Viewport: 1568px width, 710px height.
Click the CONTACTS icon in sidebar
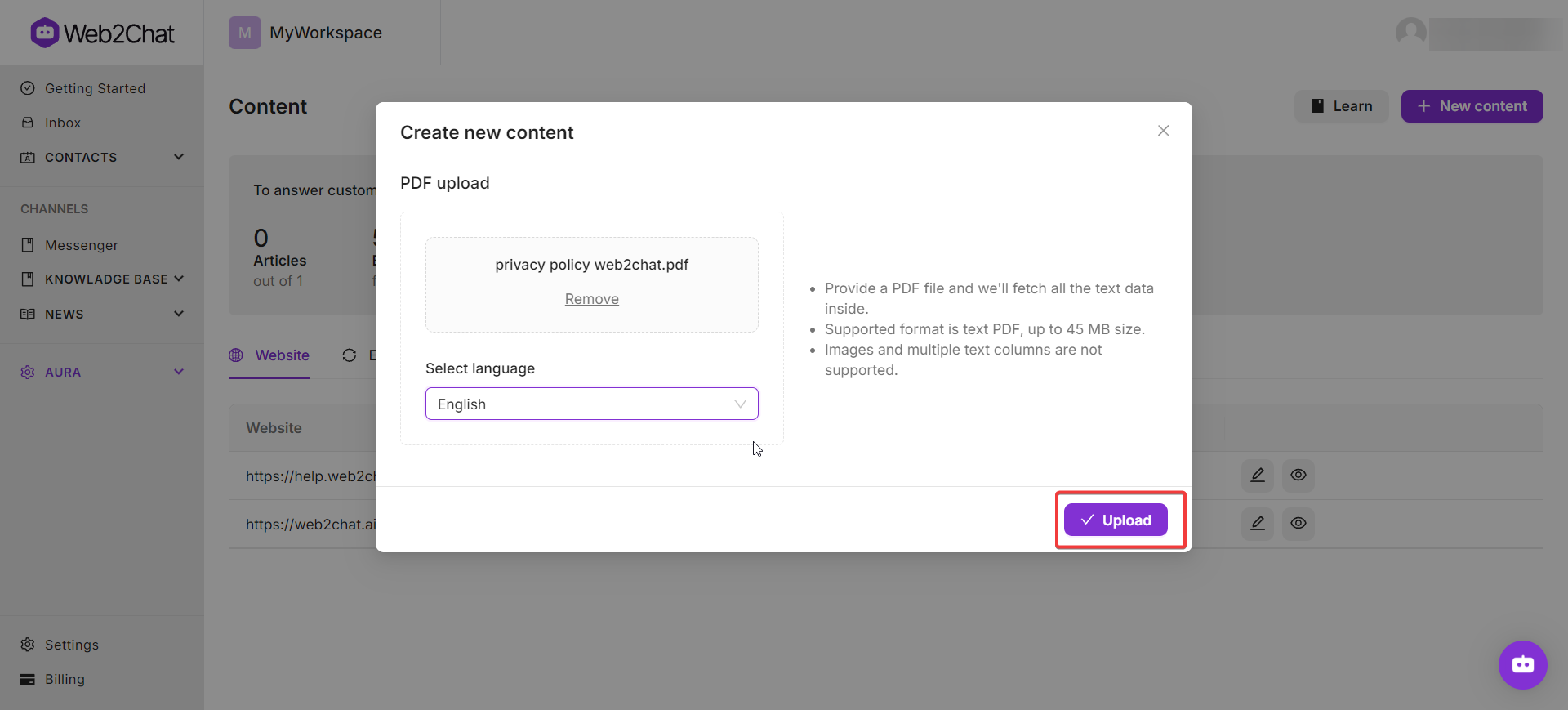coord(28,157)
